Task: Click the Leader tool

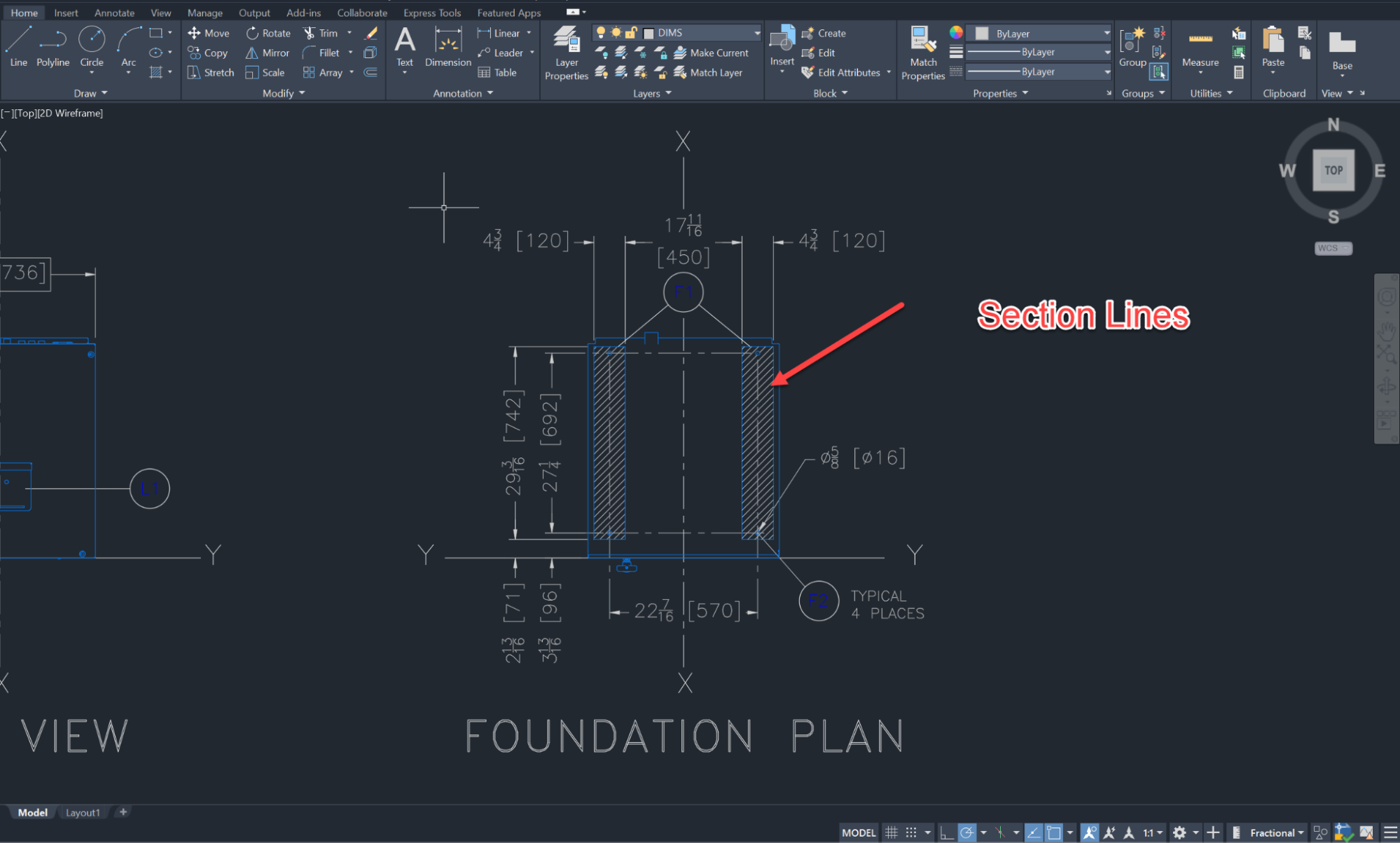Action: [500, 53]
